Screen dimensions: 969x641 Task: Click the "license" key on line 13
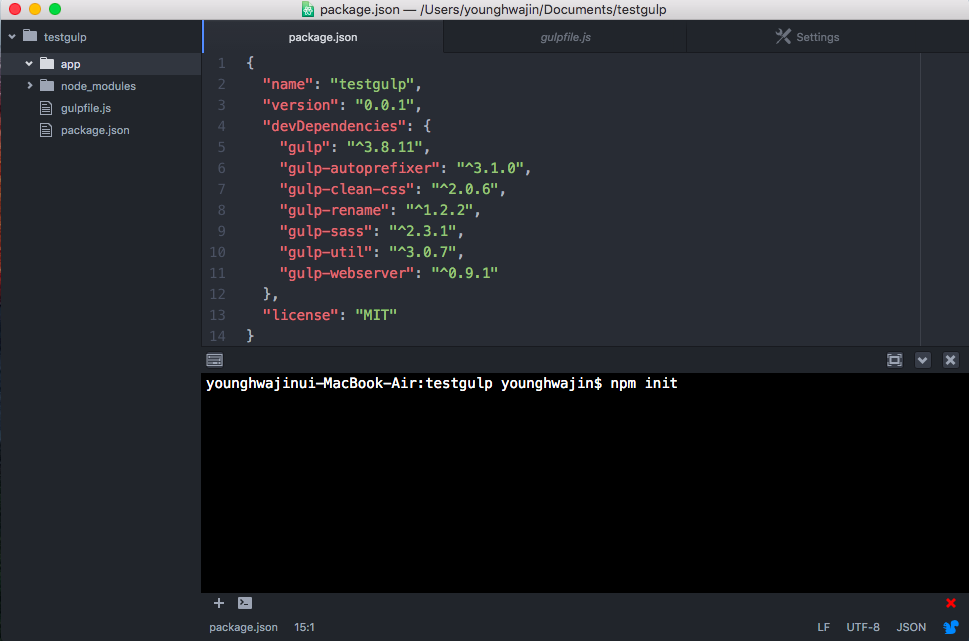click(301, 315)
